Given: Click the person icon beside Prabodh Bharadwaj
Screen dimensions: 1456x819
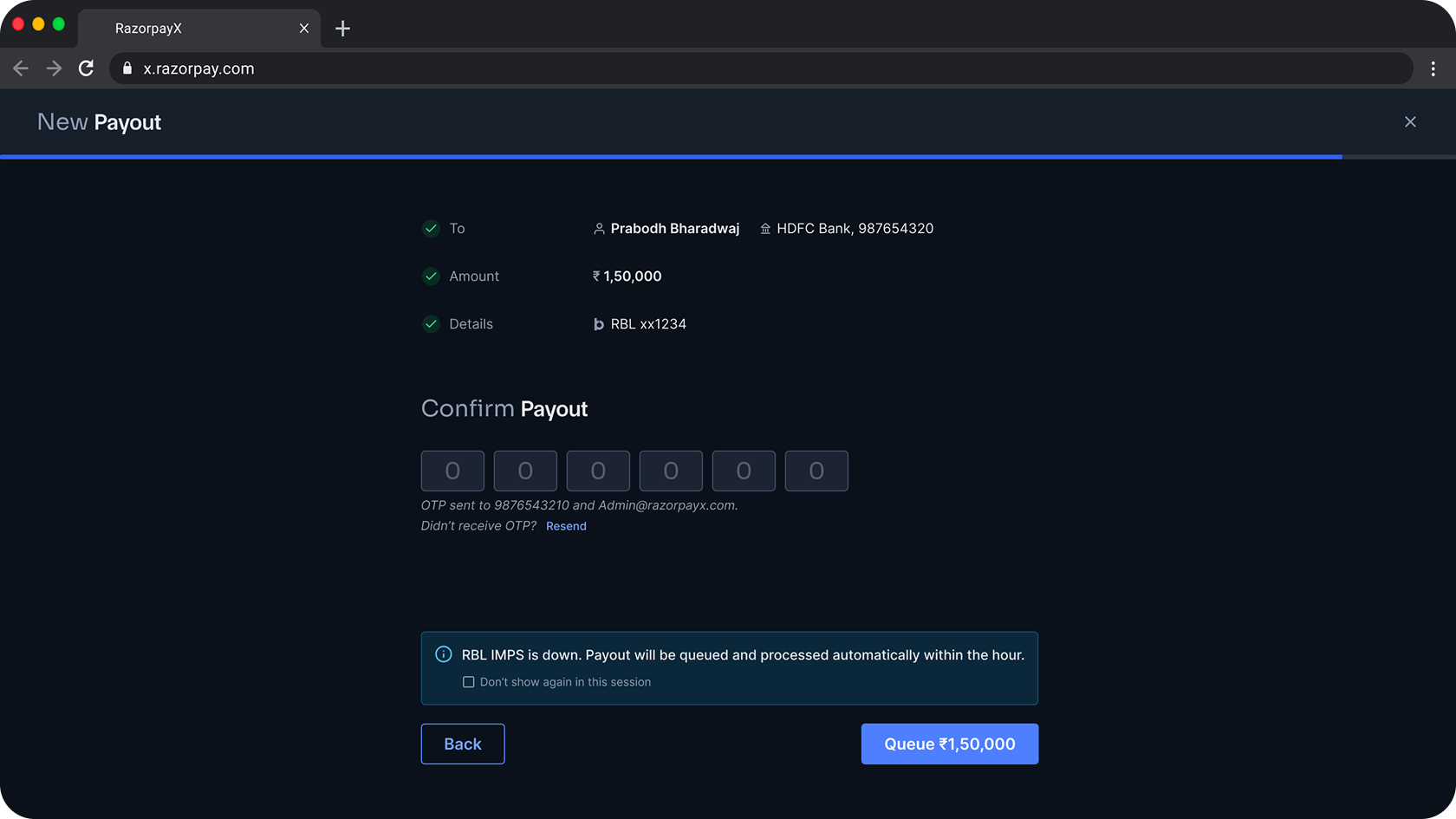Looking at the screenshot, I should tap(599, 229).
